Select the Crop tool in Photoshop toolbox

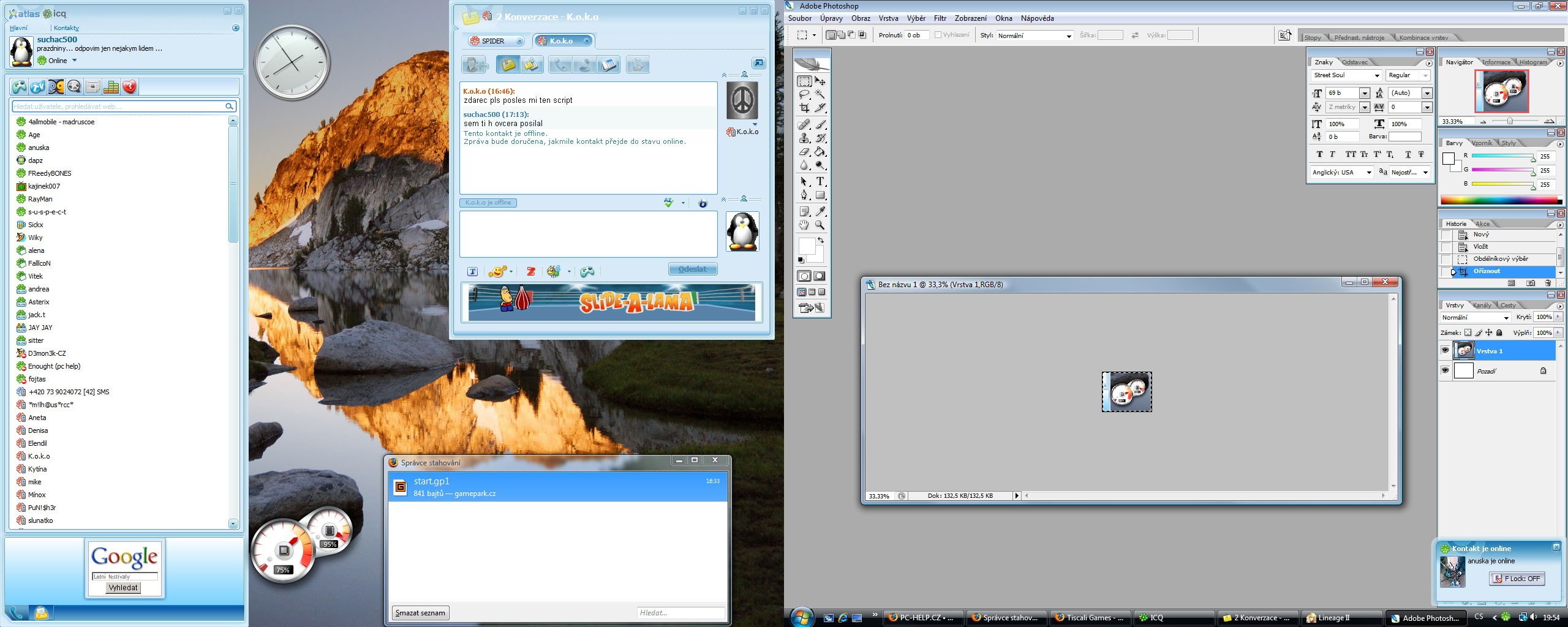pyautogui.click(x=804, y=108)
